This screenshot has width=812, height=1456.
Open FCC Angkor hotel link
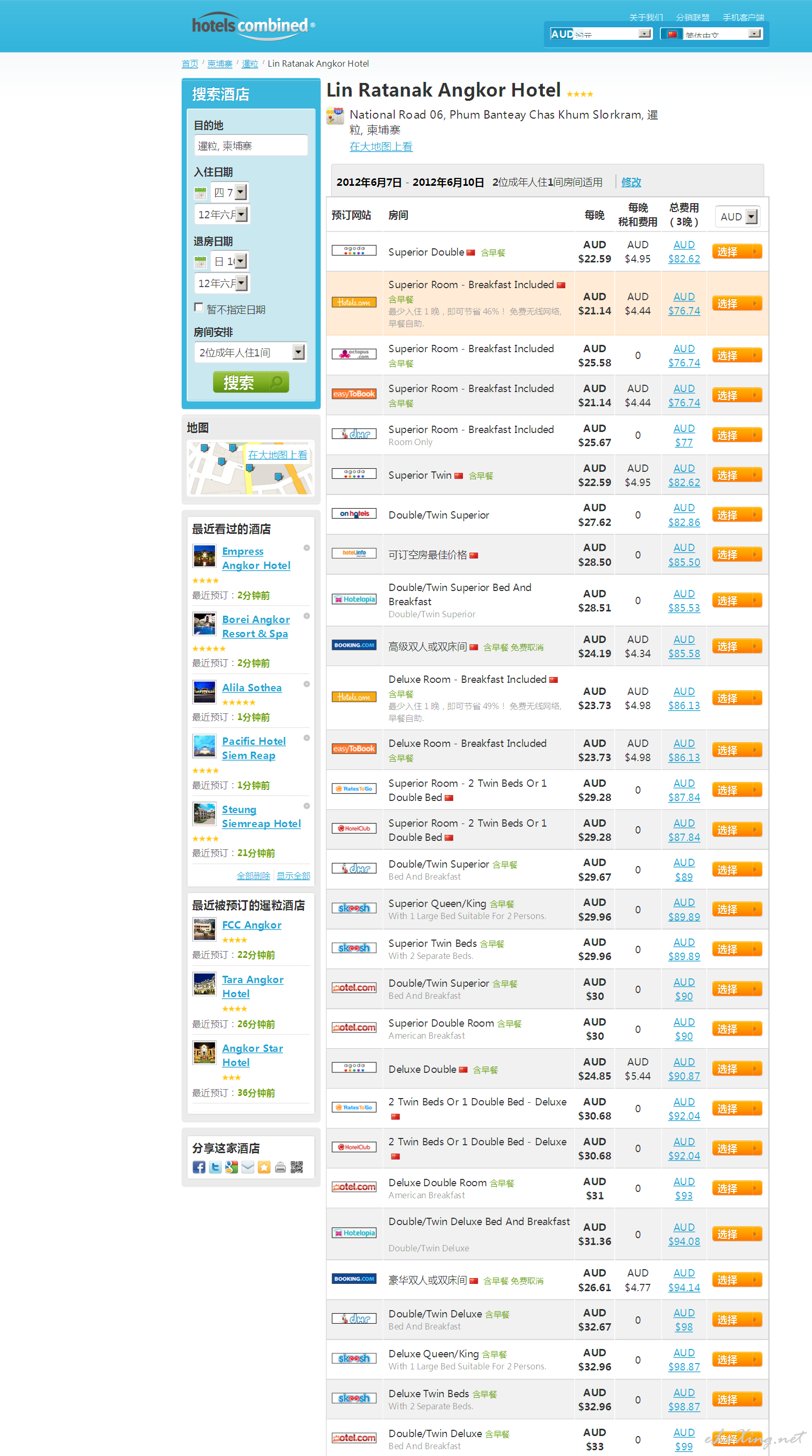tap(251, 925)
